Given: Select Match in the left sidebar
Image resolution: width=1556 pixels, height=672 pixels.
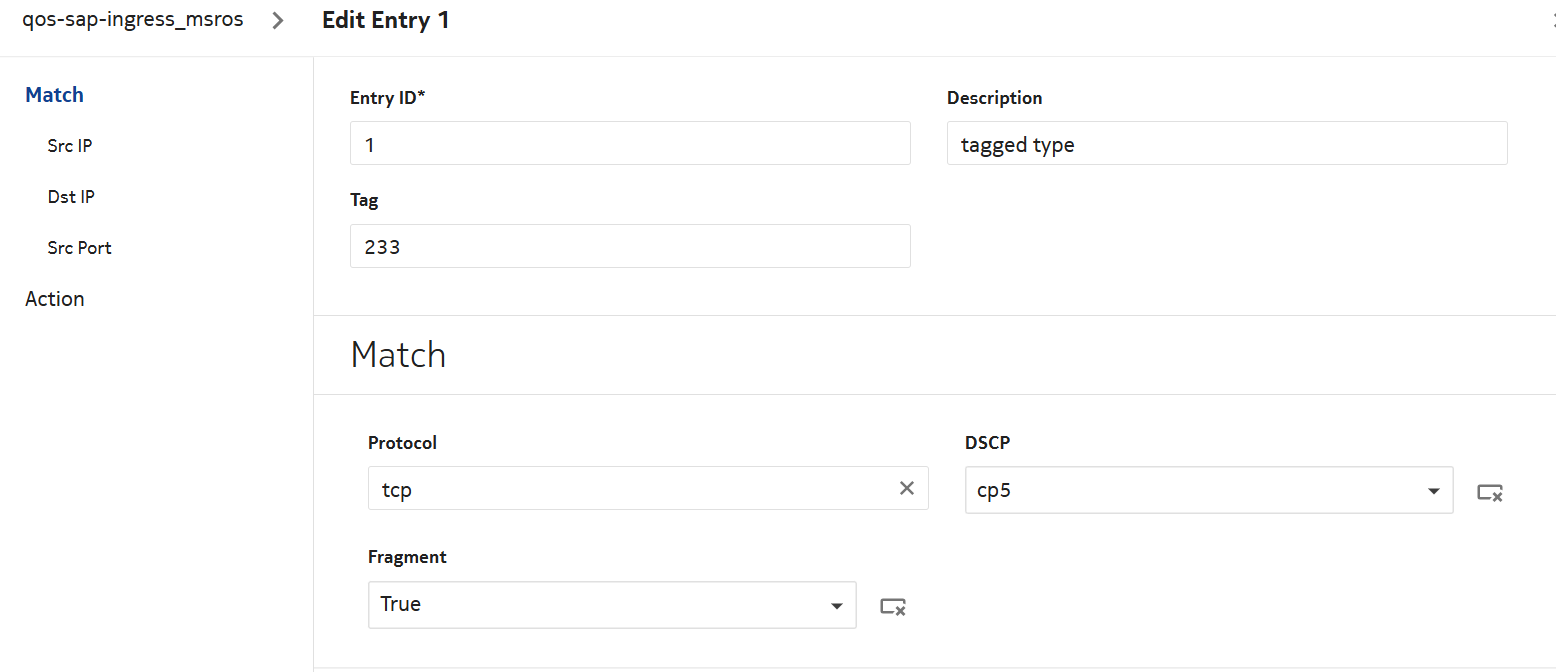Looking at the screenshot, I should click(x=54, y=95).
